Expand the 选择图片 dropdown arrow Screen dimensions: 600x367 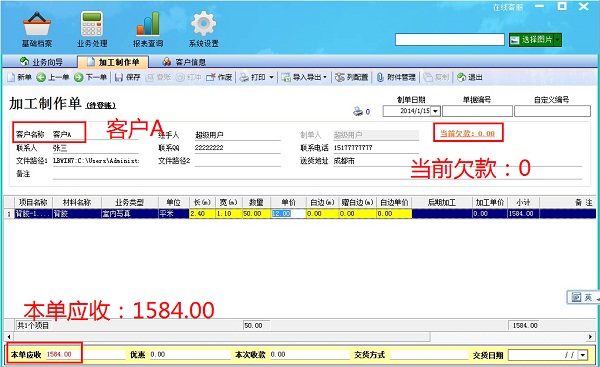[558, 39]
